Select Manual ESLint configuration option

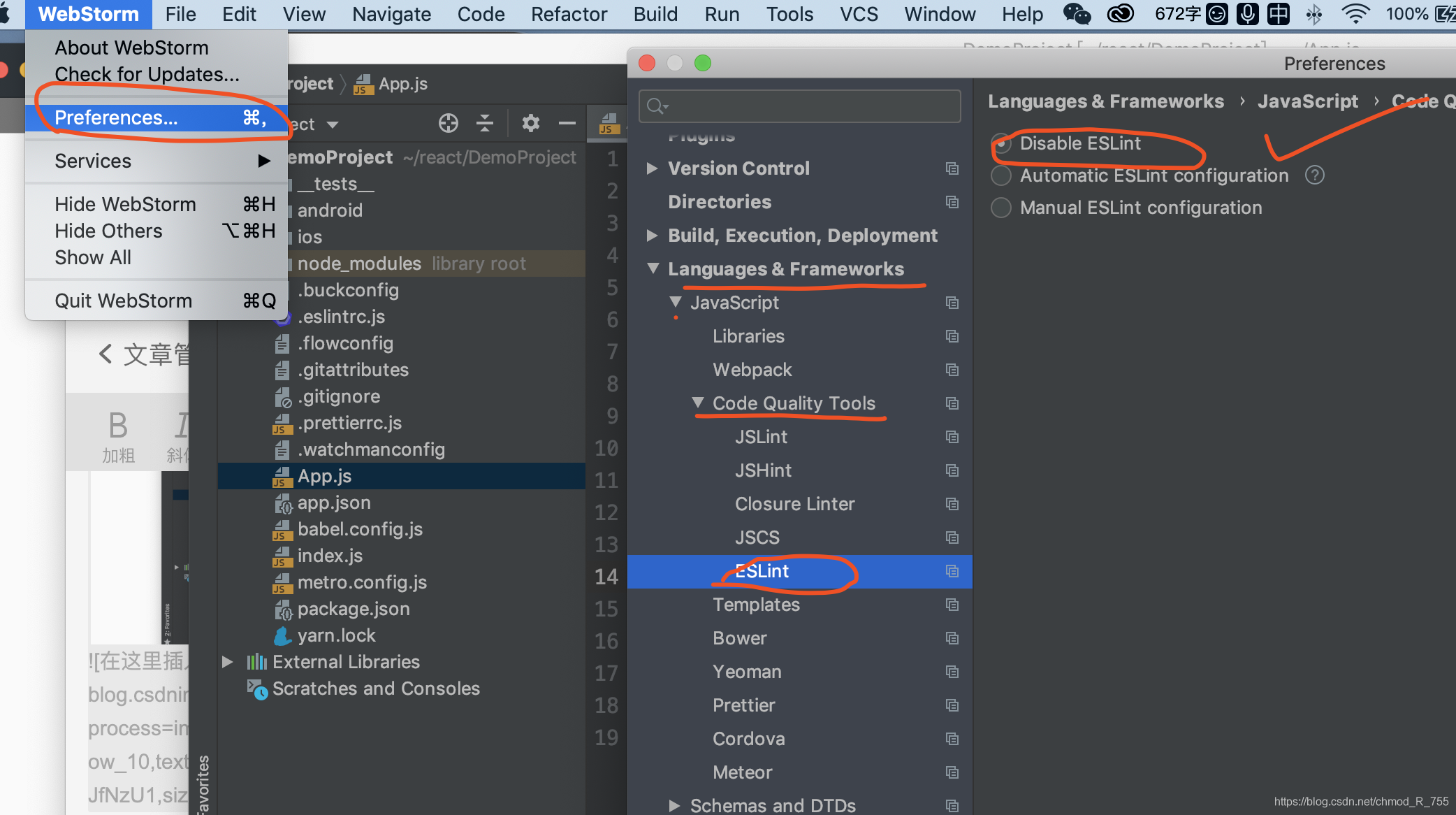(1001, 208)
